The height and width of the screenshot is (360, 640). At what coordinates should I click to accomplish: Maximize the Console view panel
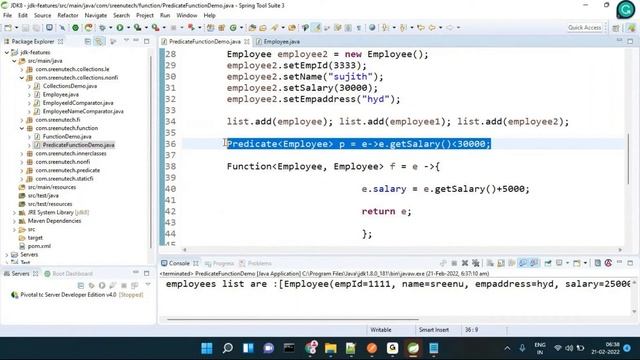[630, 263]
